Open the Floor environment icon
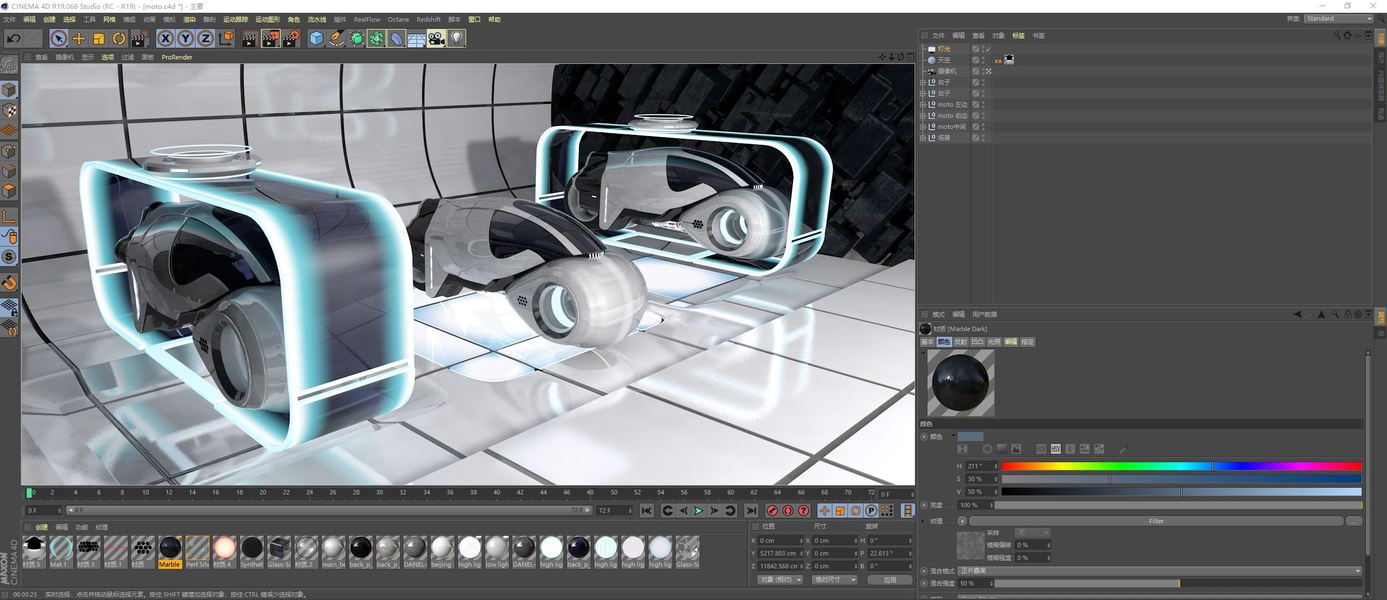Image resolution: width=1387 pixels, height=600 pixels. point(417,38)
